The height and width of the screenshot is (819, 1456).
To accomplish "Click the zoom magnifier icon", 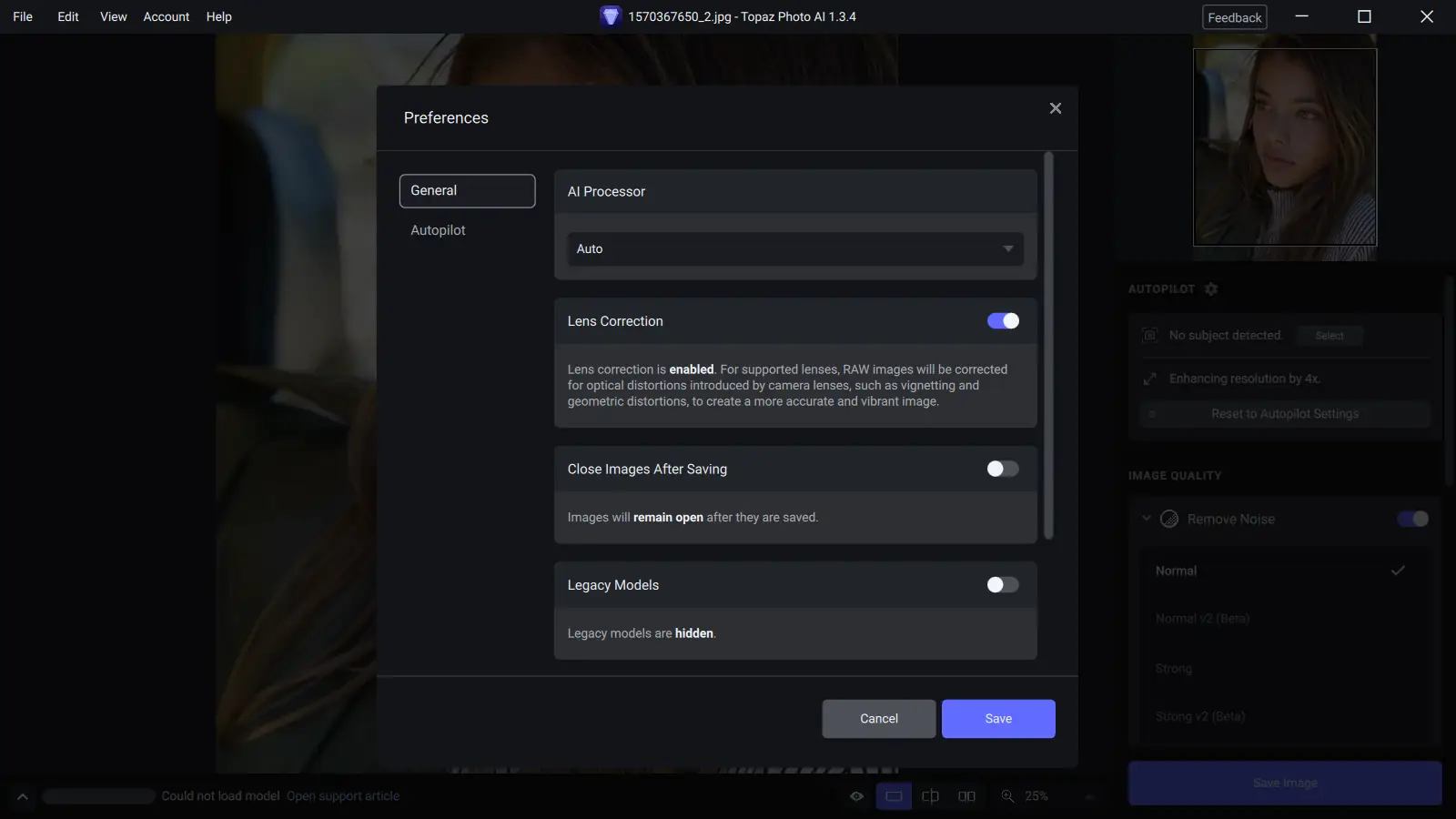I will (x=1007, y=796).
